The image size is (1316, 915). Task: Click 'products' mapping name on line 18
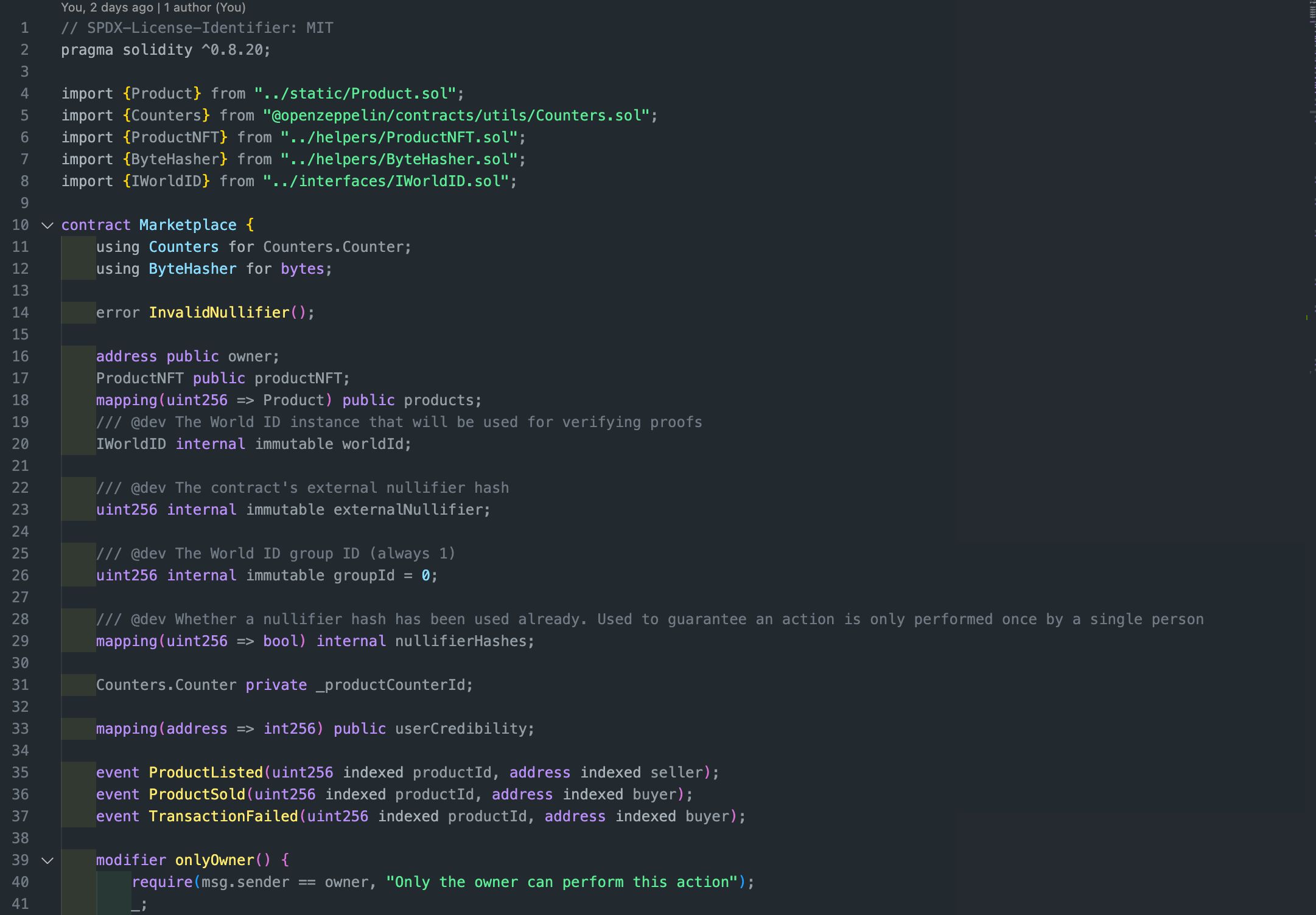[439, 400]
